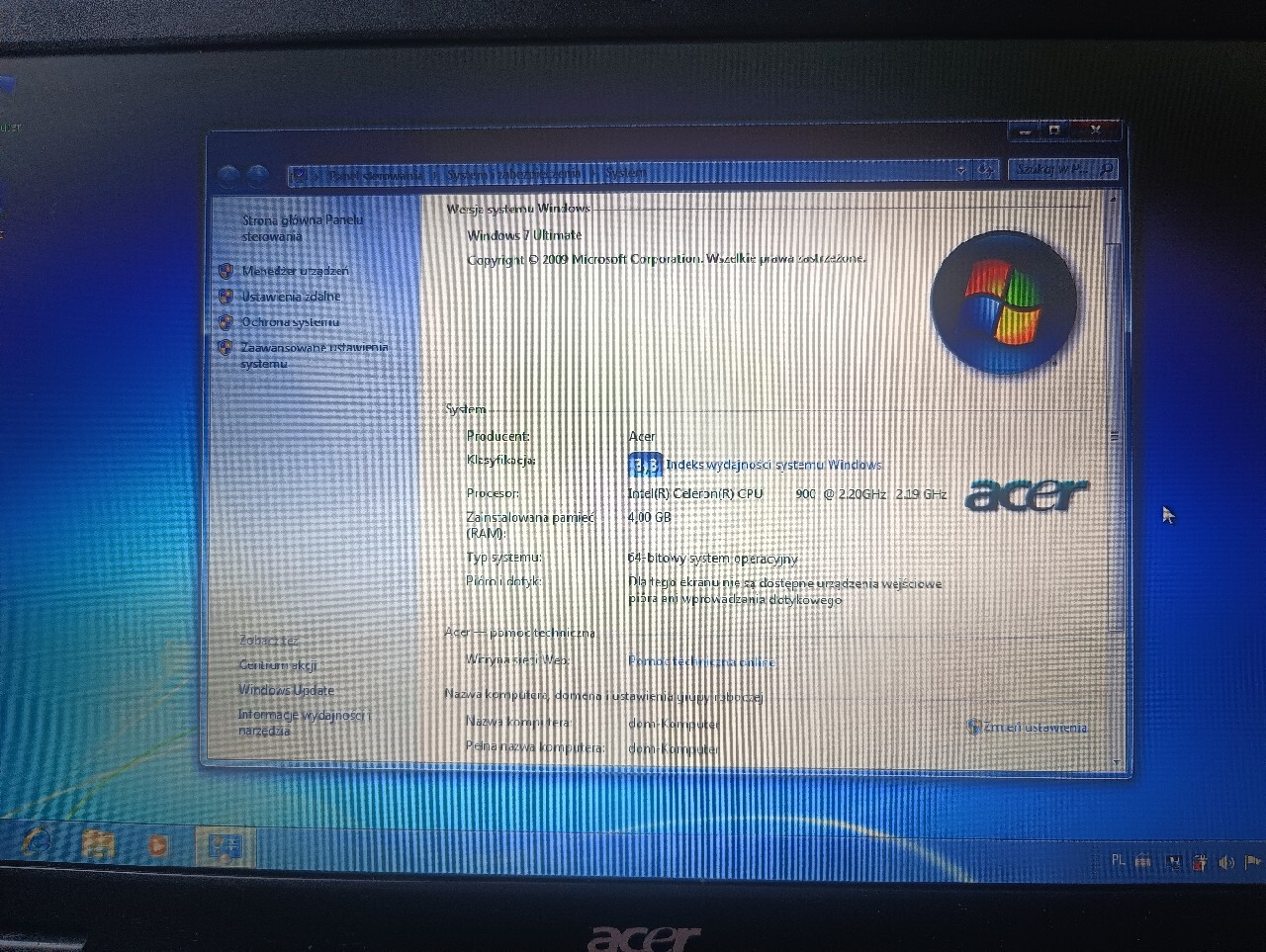Select the System breadcrumb segment
1266x952 pixels.
(626, 173)
